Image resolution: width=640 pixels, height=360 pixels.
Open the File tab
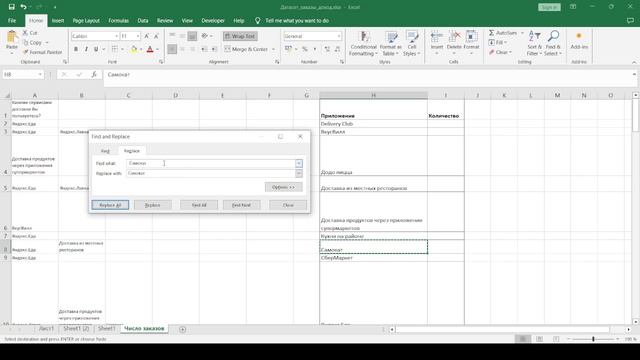pos(12,20)
